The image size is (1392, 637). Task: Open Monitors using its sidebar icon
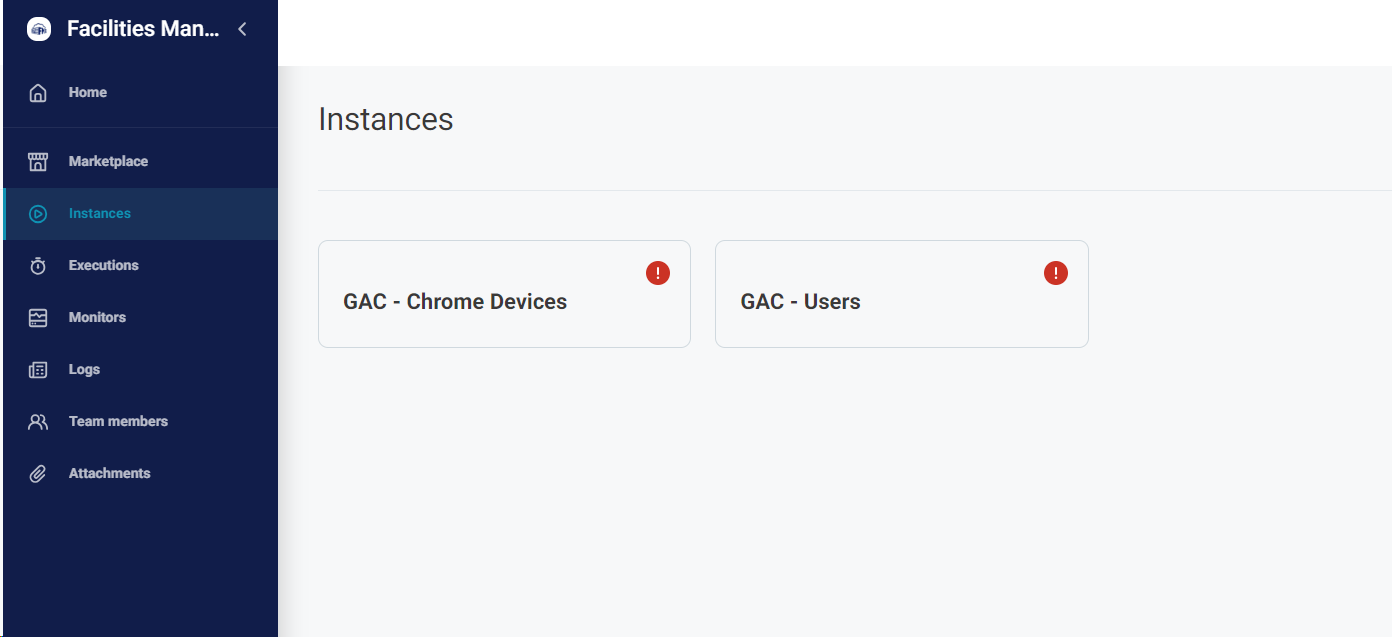point(37,317)
